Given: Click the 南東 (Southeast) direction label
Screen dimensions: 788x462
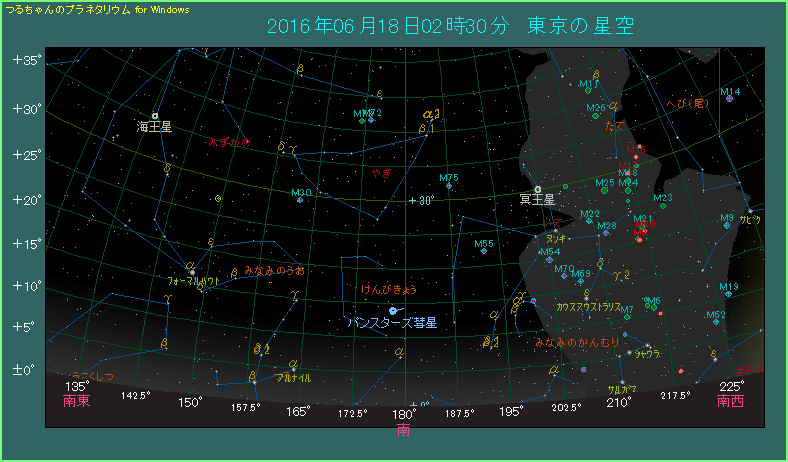Looking at the screenshot, I should pyautogui.click(x=76, y=401).
